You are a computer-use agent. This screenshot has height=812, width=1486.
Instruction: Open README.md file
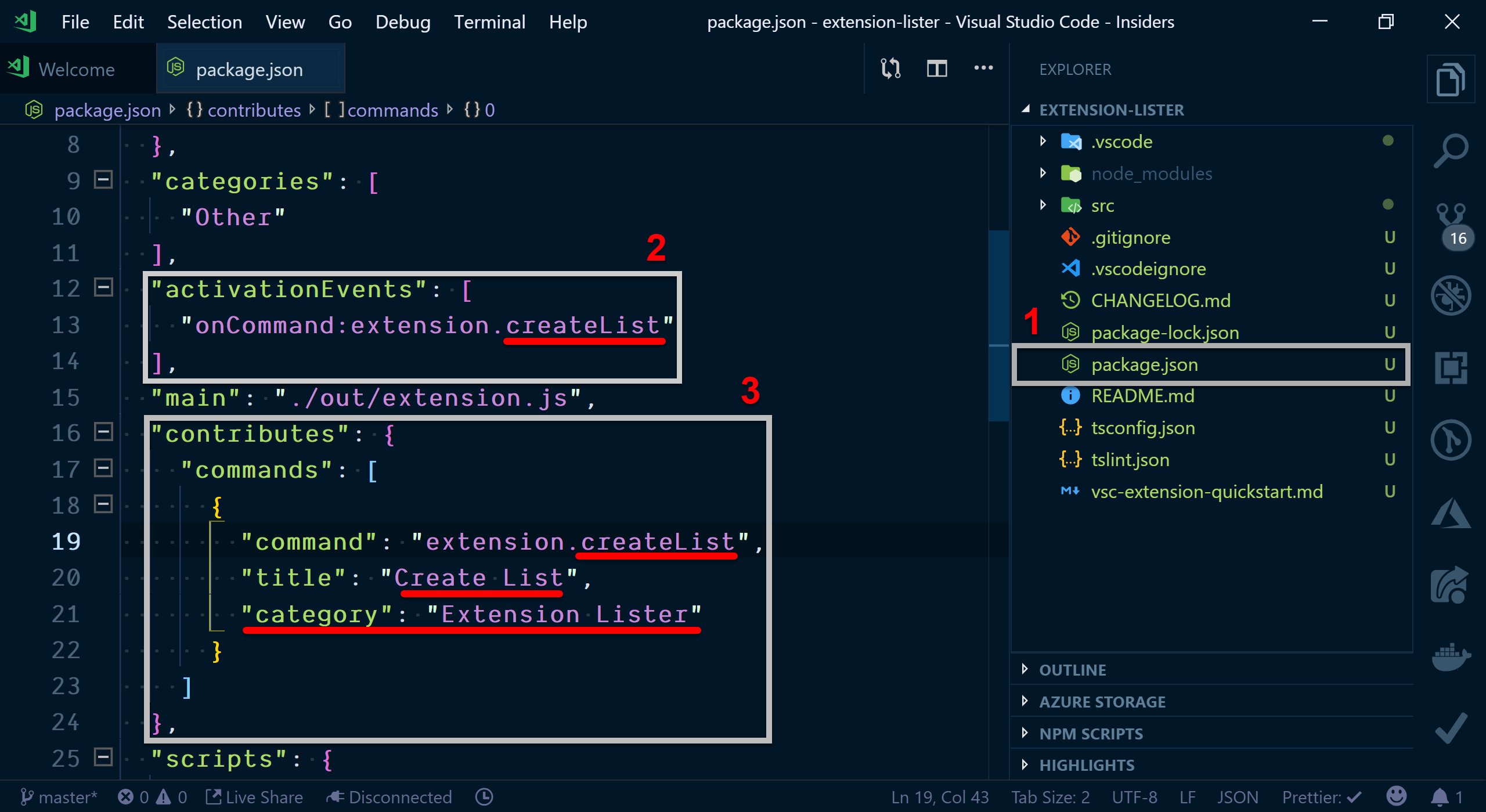click(x=1212, y=396)
